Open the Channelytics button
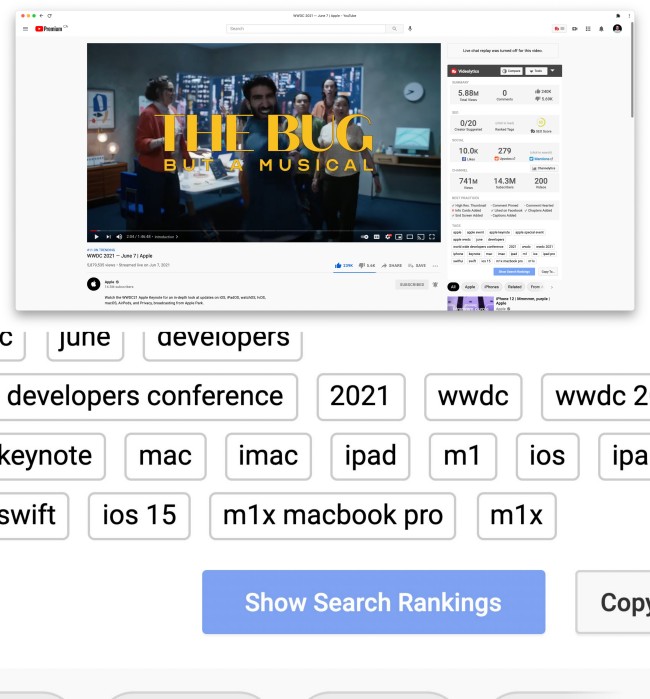The height and width of the screenshot is (699, 650). 543,169
